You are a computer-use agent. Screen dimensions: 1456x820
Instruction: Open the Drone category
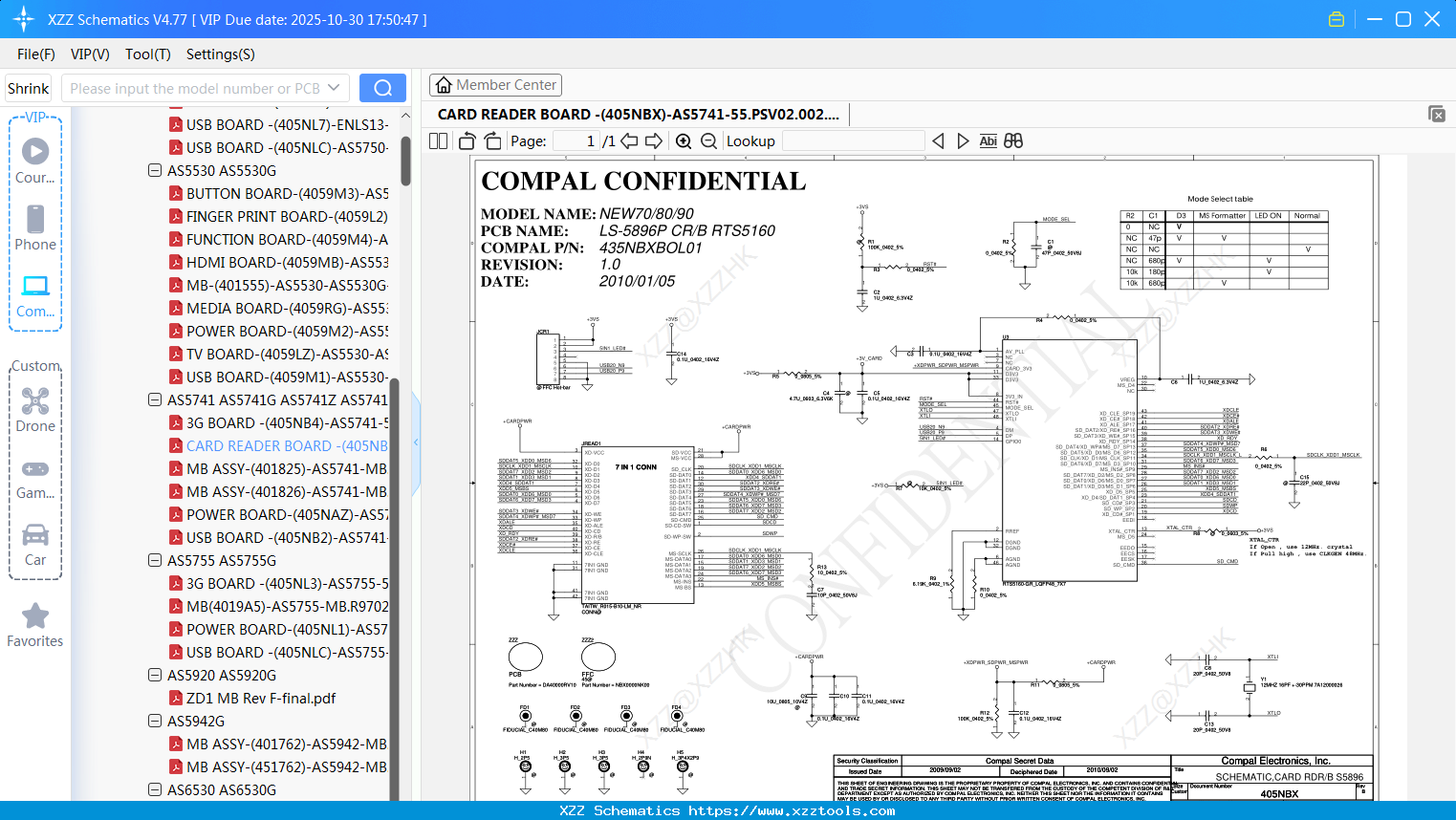pyautogui.click(x=35, y=409)
